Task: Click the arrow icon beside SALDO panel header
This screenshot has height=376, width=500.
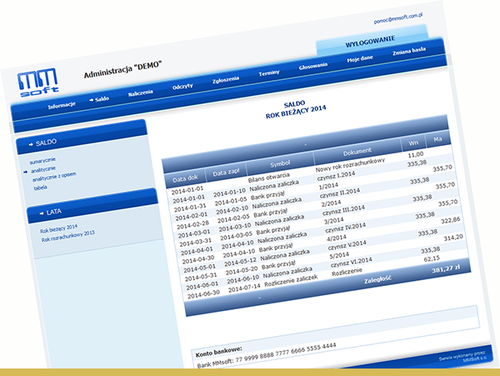Action: pos(31,144)
